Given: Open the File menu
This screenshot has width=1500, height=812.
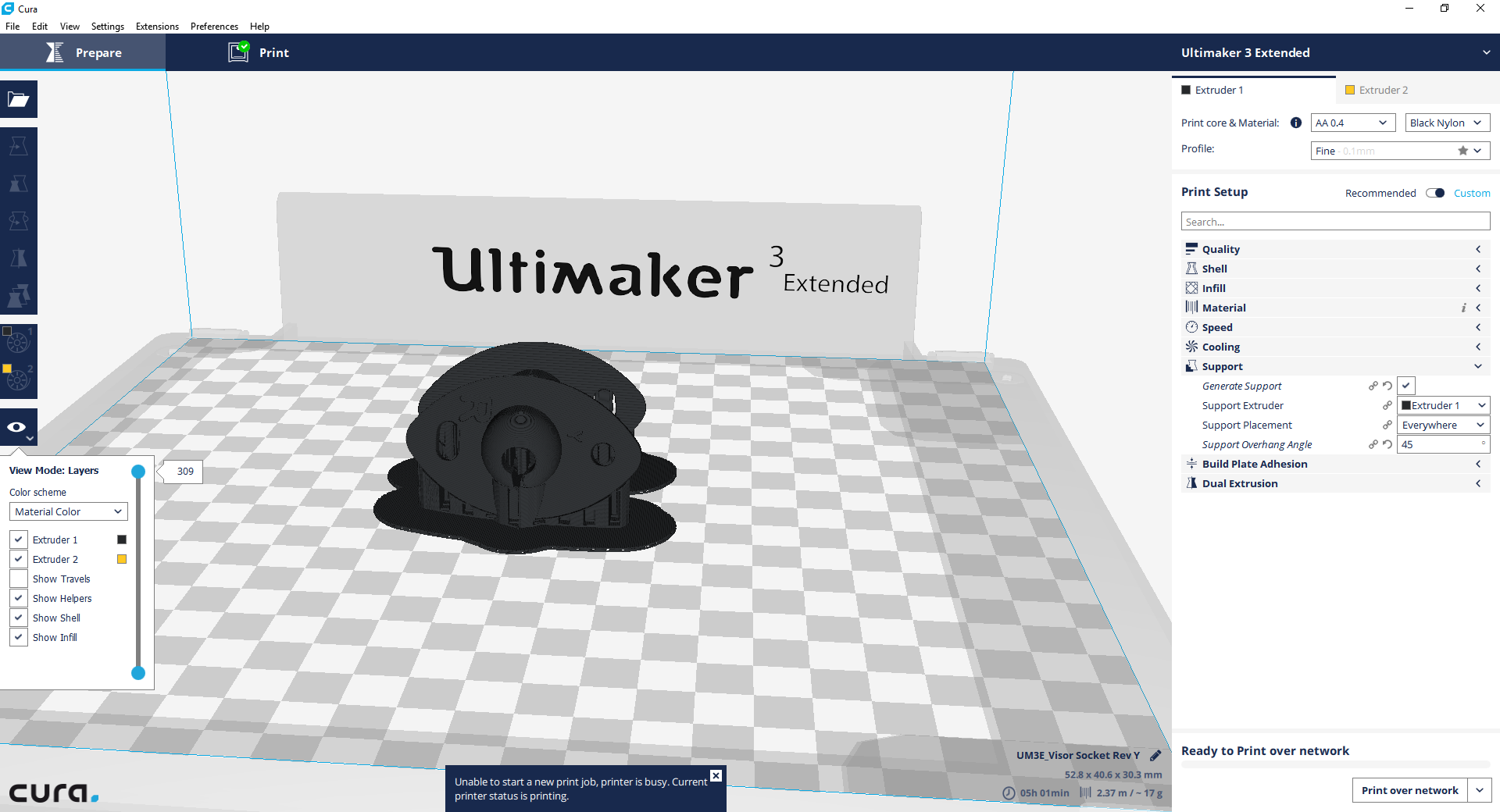Looking at the screenshot, I should click(x=12, y=26).
